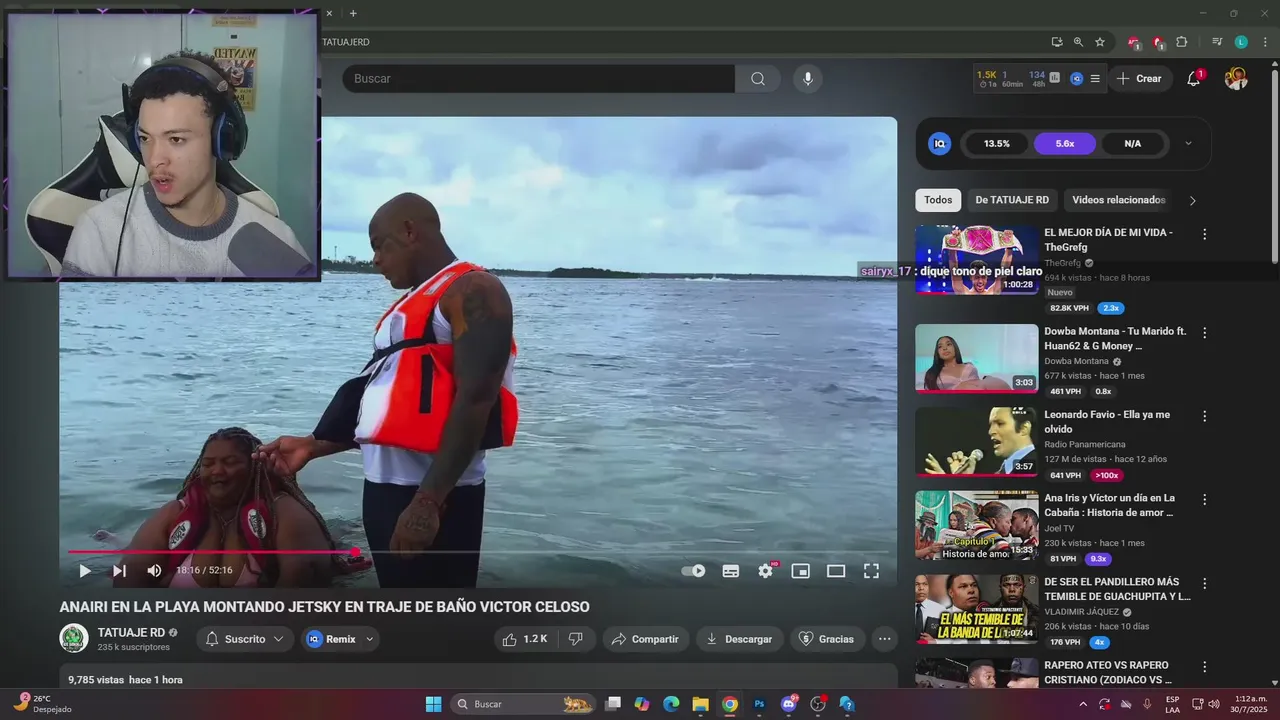Viewport: 1280px width, 720px height.
Task: Open File Explorer from the taskbar
Action: [x=700, y=704]
